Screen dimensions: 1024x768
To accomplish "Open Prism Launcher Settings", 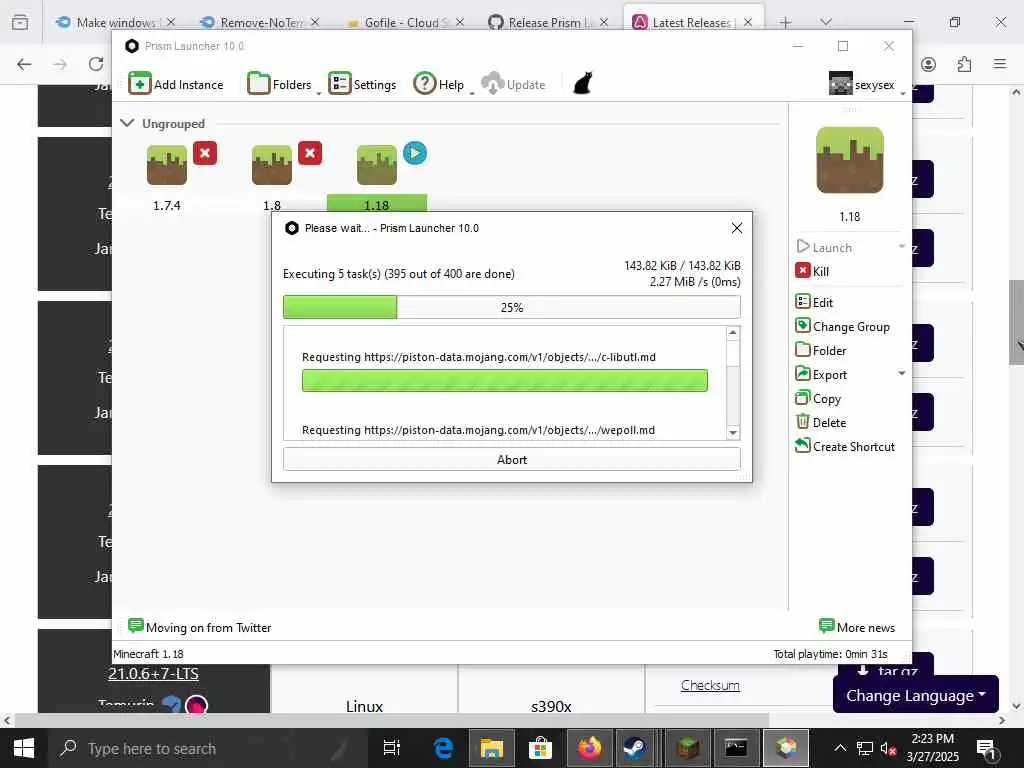I will [362, 84].
